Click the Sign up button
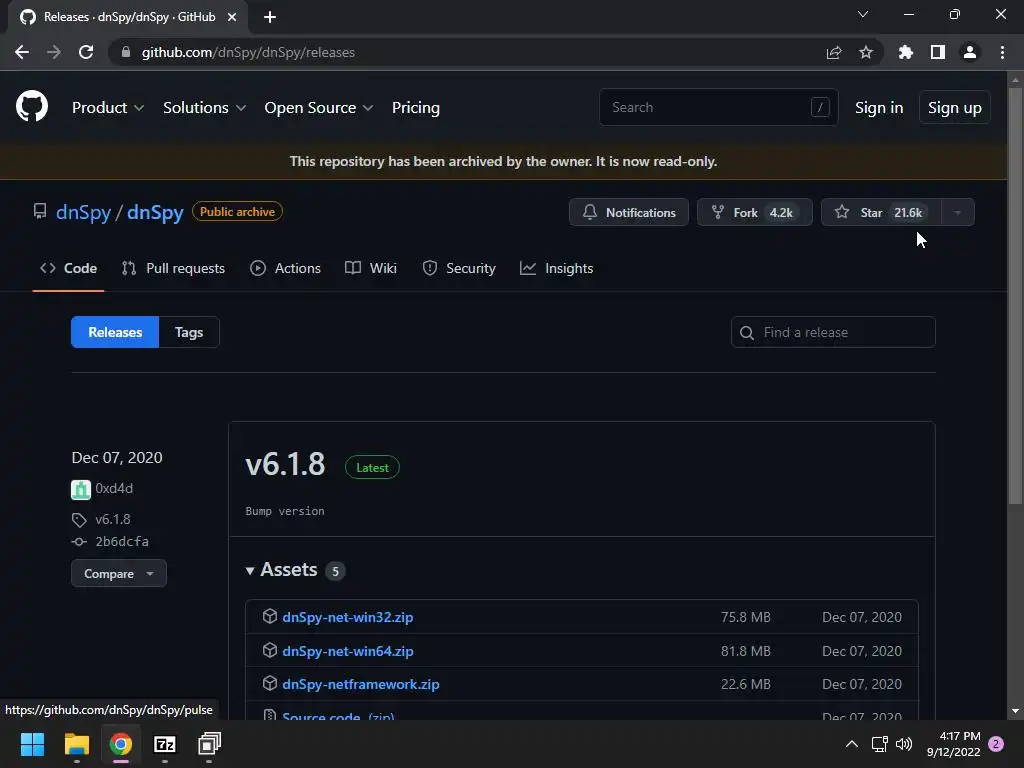This screenshot has width=1024, height=768. point(955,108)
